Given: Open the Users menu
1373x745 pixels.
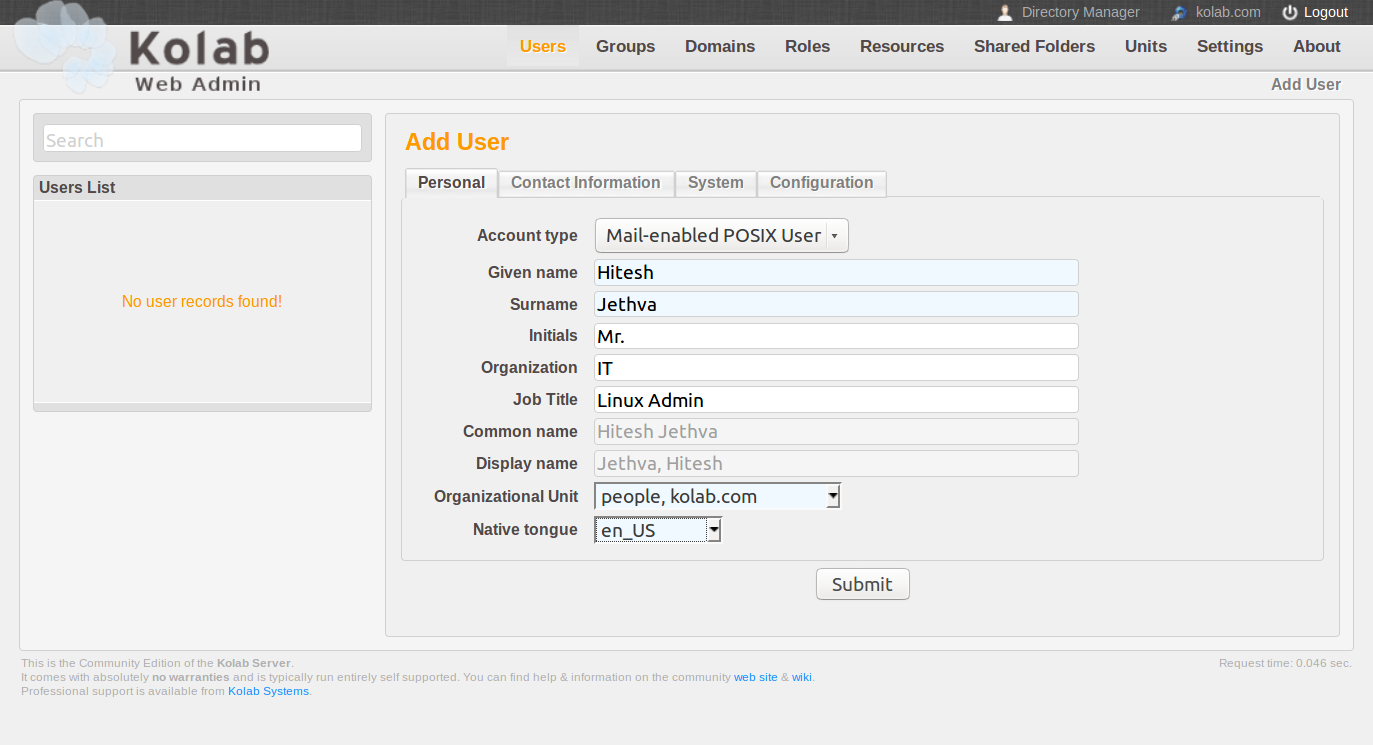Looking at the screenshot, I should click(543, 46).
